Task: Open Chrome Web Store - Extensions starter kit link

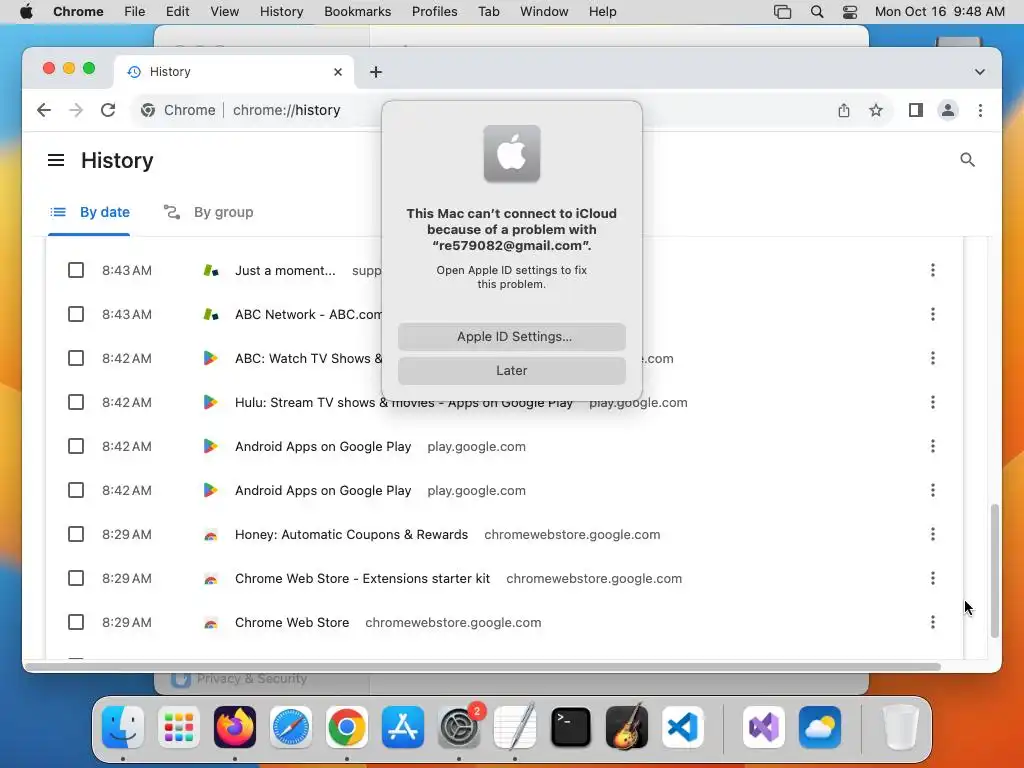Action: 362,578
